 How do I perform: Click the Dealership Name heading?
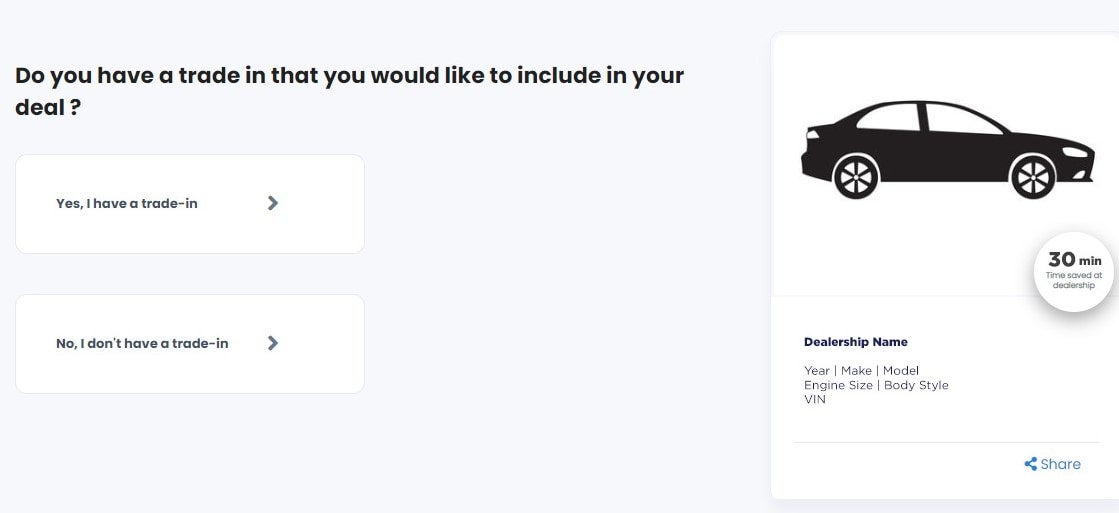coord(856,342)
